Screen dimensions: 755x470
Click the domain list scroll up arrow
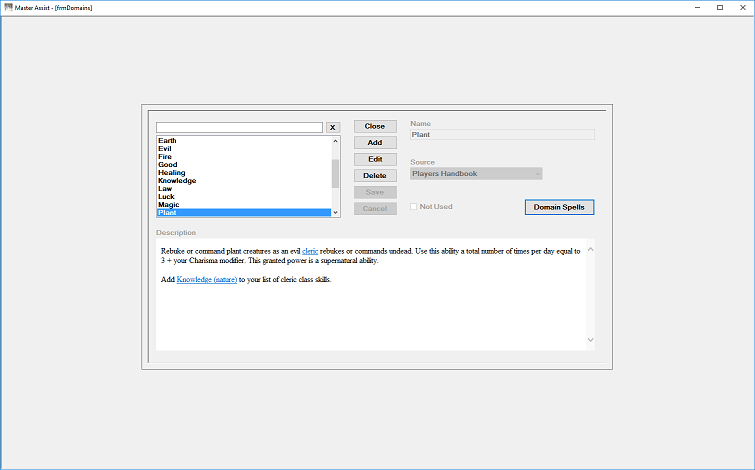(x=336, y=141)
